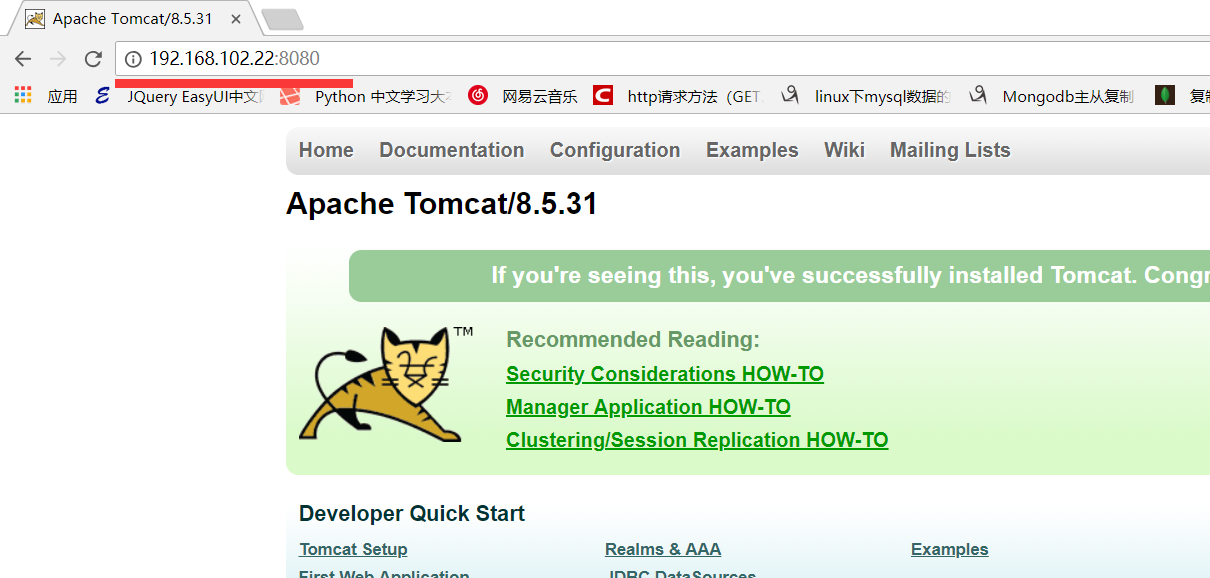Reload the page with the refresh icon

pyautogui.click(x=93, y=59)
